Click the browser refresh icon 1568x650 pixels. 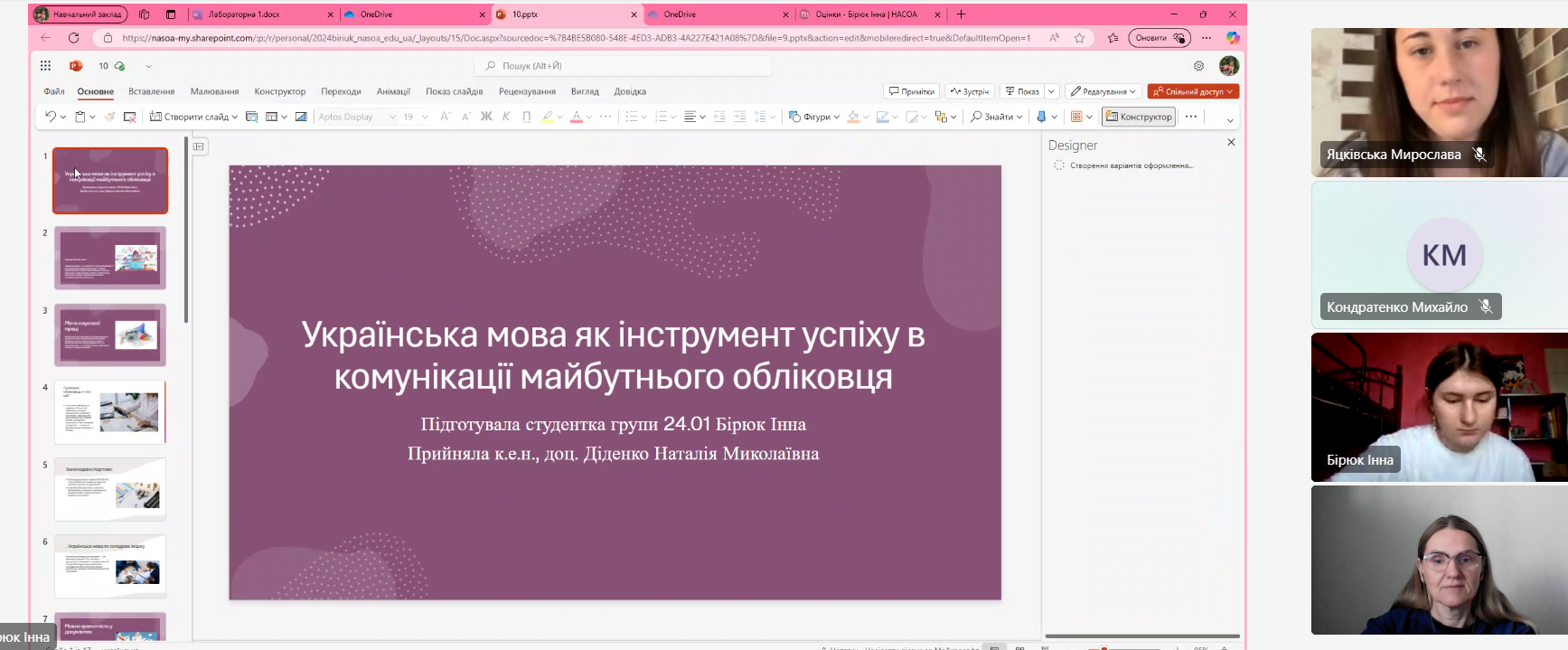[x=74, y=38]
